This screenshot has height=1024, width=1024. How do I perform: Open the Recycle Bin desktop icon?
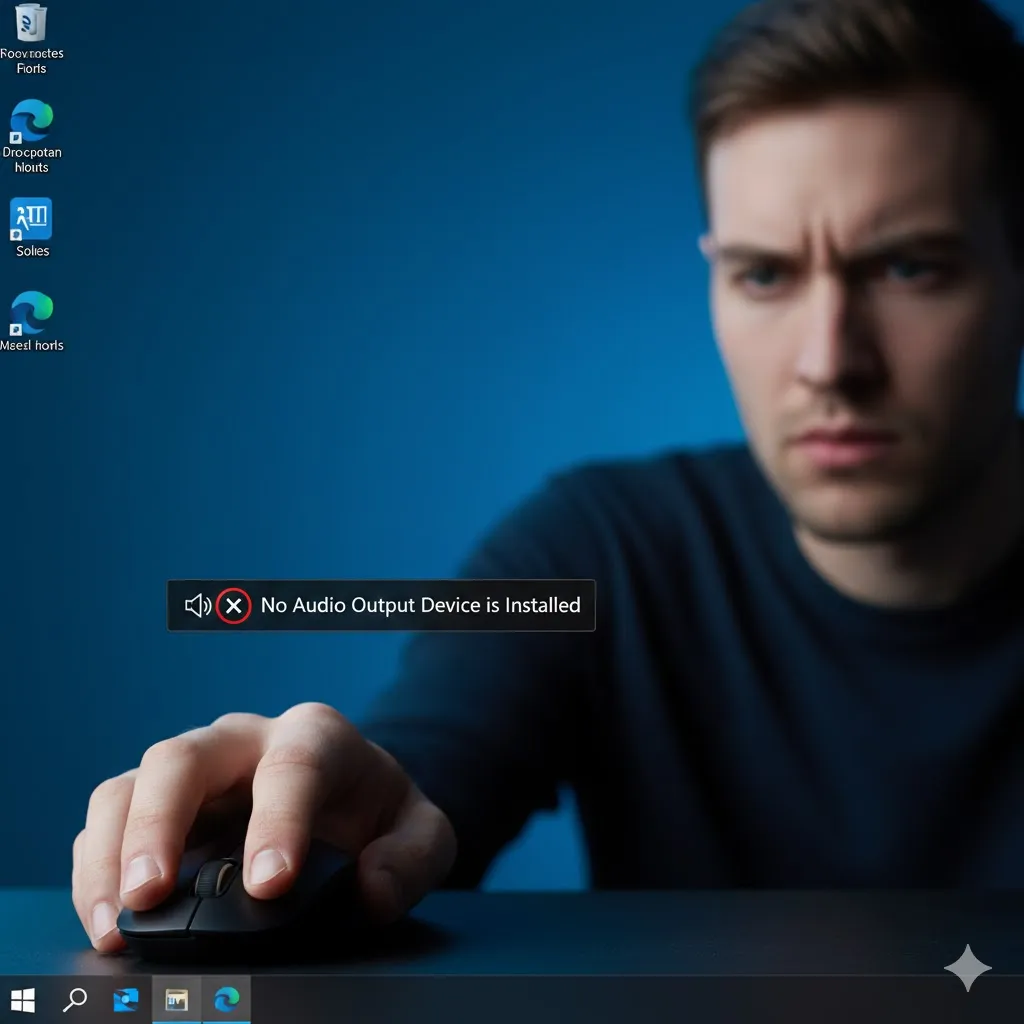pos(31,22)
